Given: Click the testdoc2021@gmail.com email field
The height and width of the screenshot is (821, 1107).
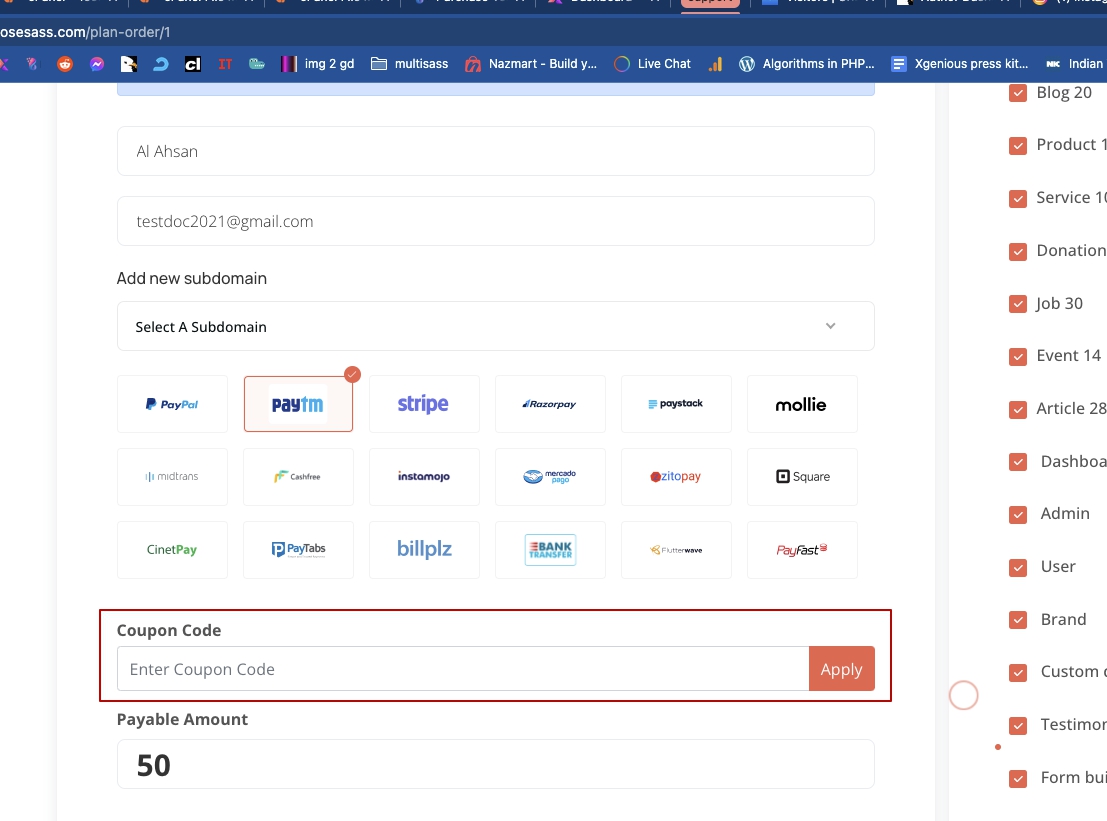Looking at the screenshot, I should 496,221.
